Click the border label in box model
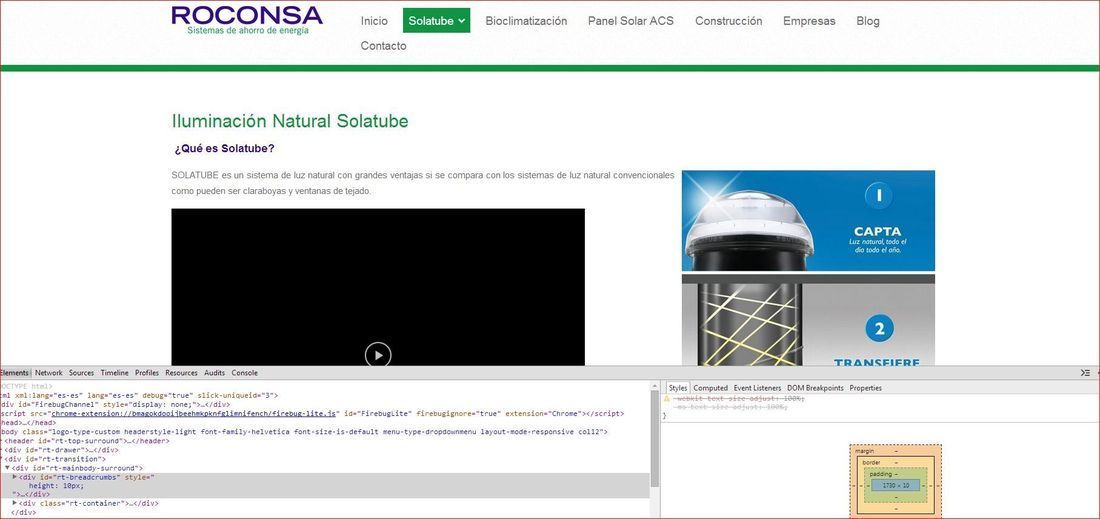 tap(871, 463)
